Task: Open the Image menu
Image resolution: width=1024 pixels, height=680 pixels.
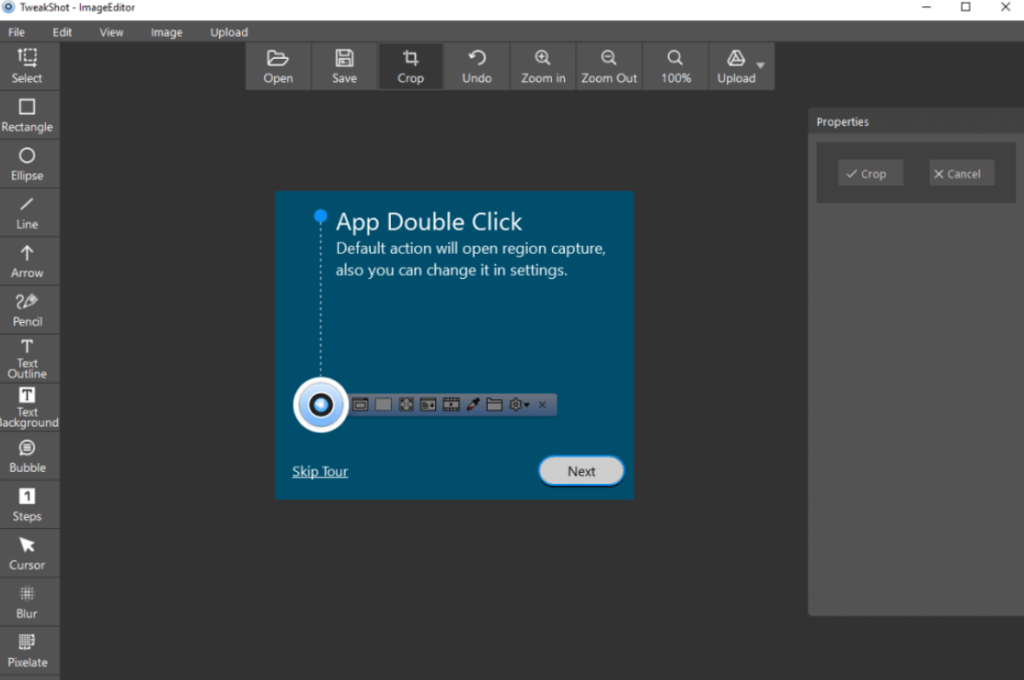Action: 167,32
